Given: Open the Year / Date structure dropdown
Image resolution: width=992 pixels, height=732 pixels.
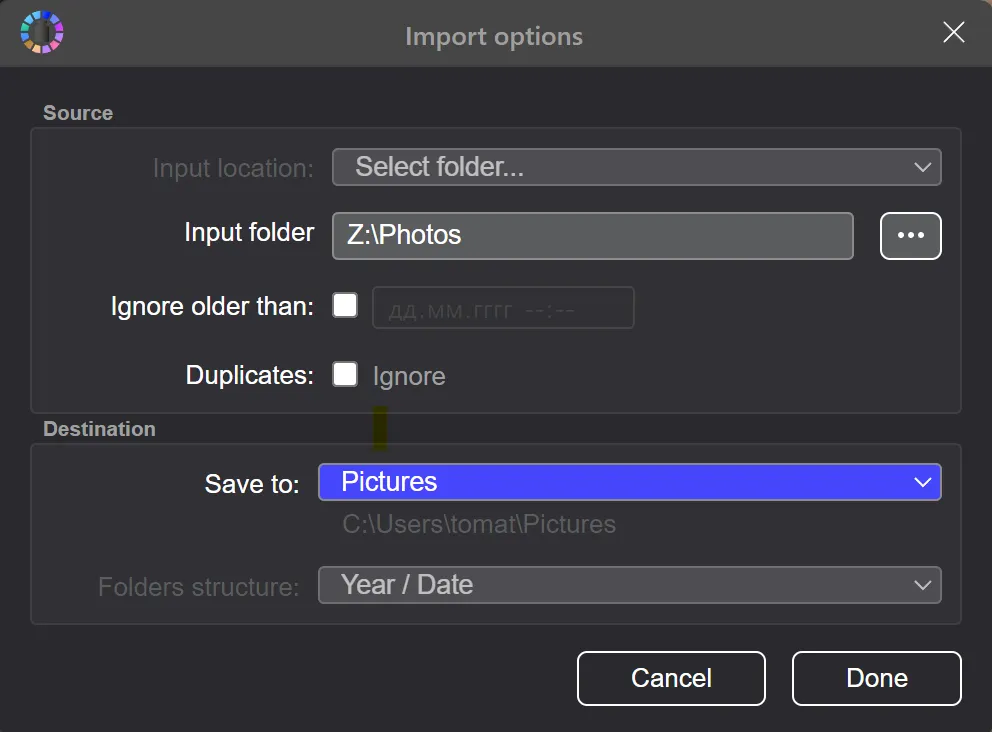Looking at the screenshot, I should (629, 585).
